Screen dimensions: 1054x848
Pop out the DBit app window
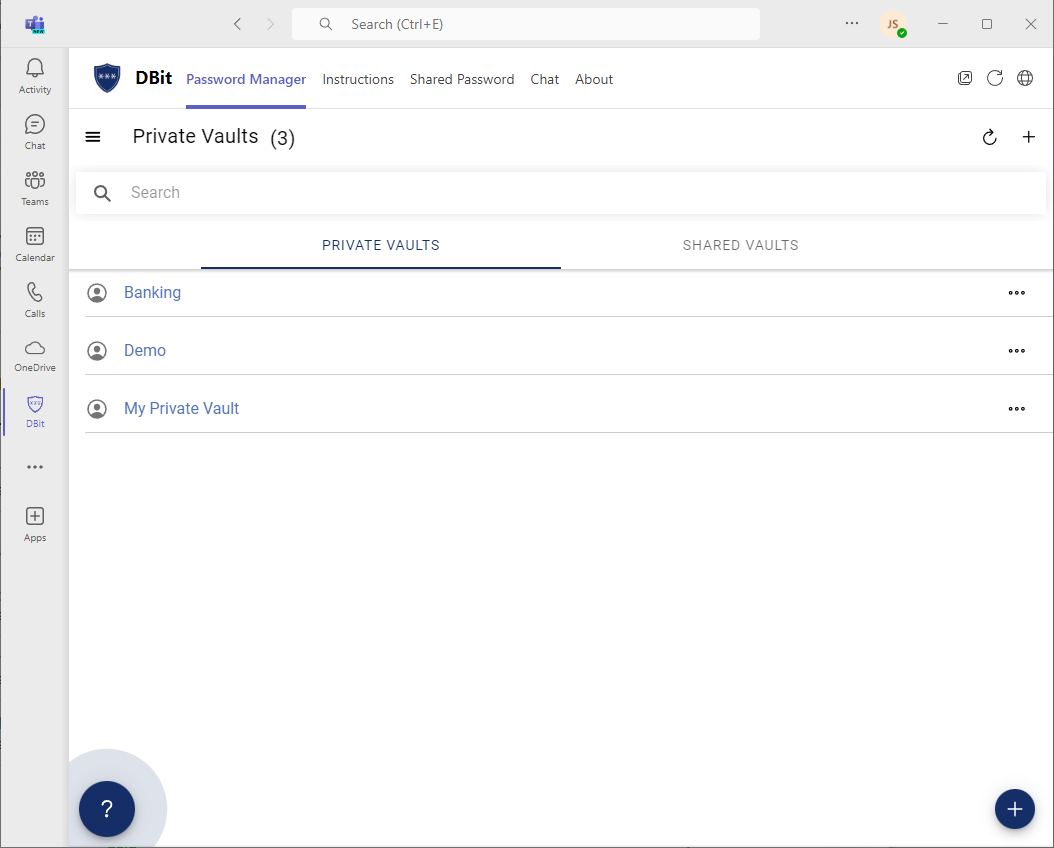(965, 78)
